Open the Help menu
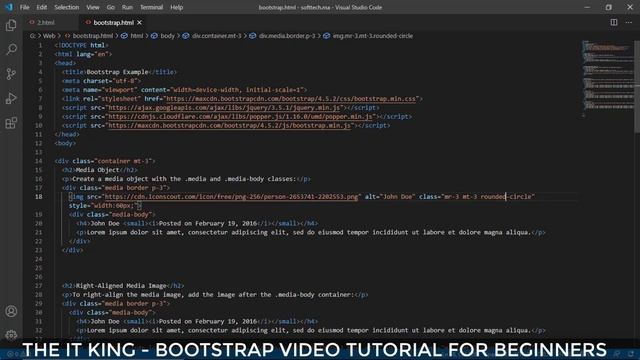640x360 pixels. point(176,7)
